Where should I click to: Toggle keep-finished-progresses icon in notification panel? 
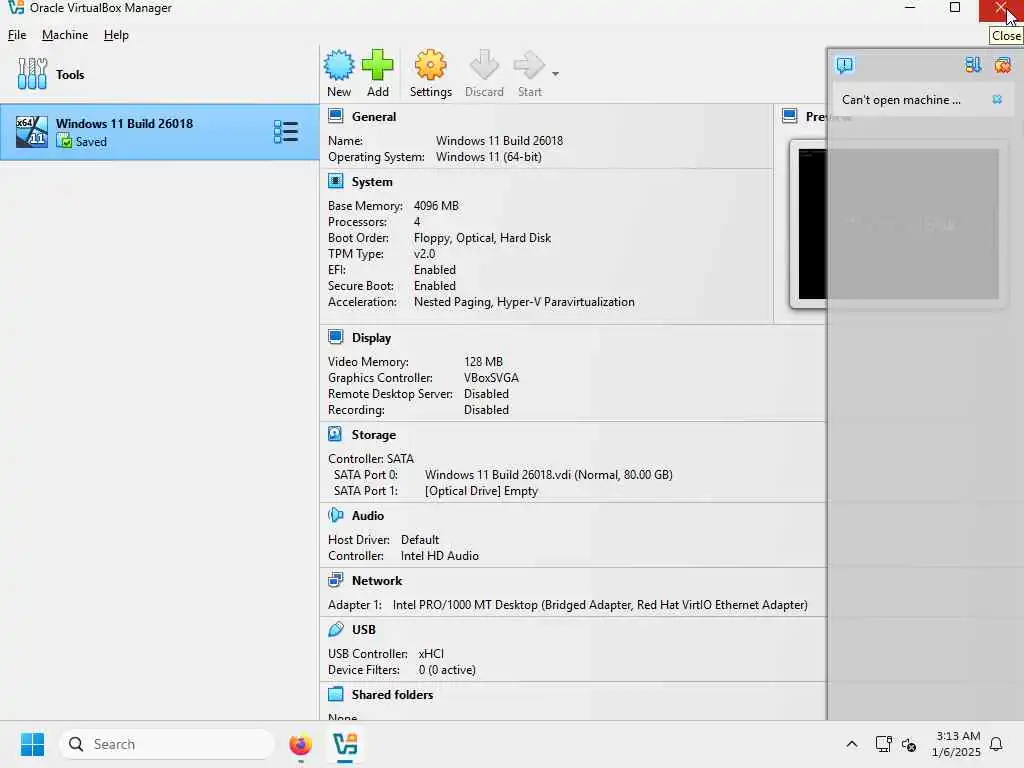[x=973, y=65]
